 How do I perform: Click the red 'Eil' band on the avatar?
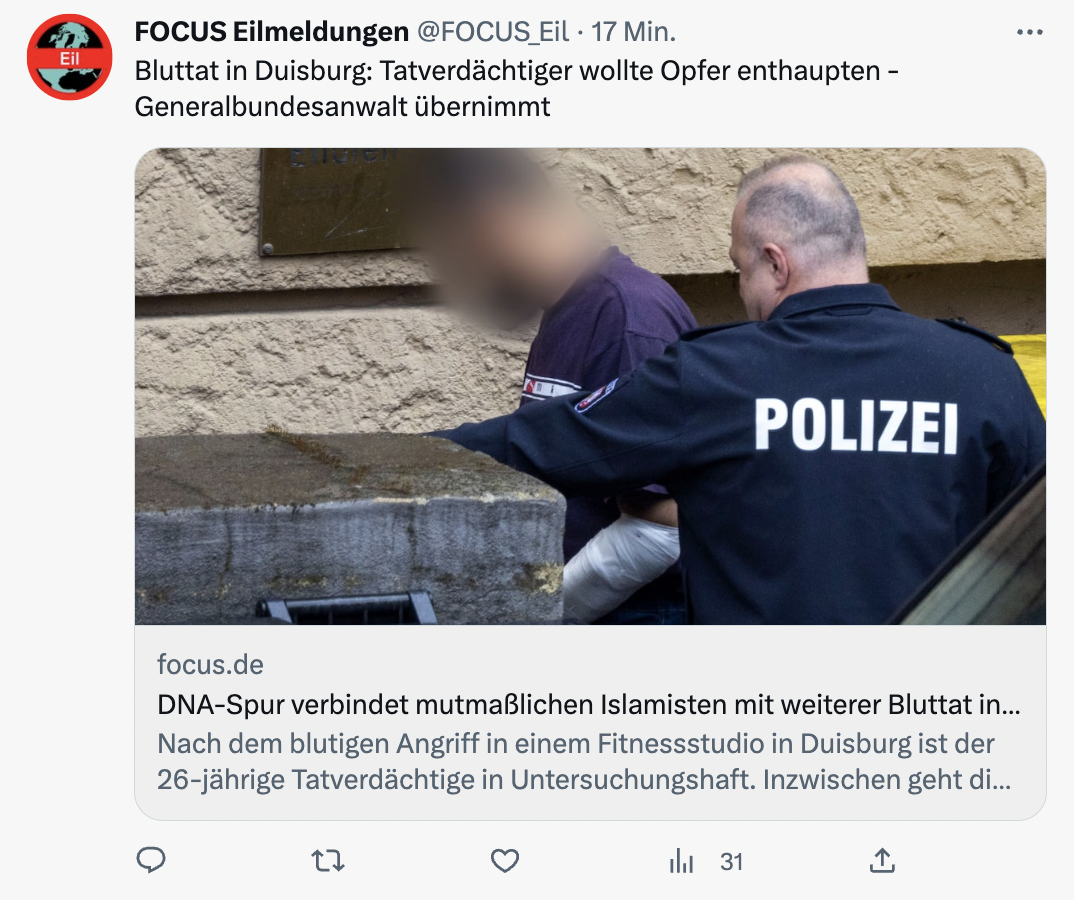[x=69, y=59]
